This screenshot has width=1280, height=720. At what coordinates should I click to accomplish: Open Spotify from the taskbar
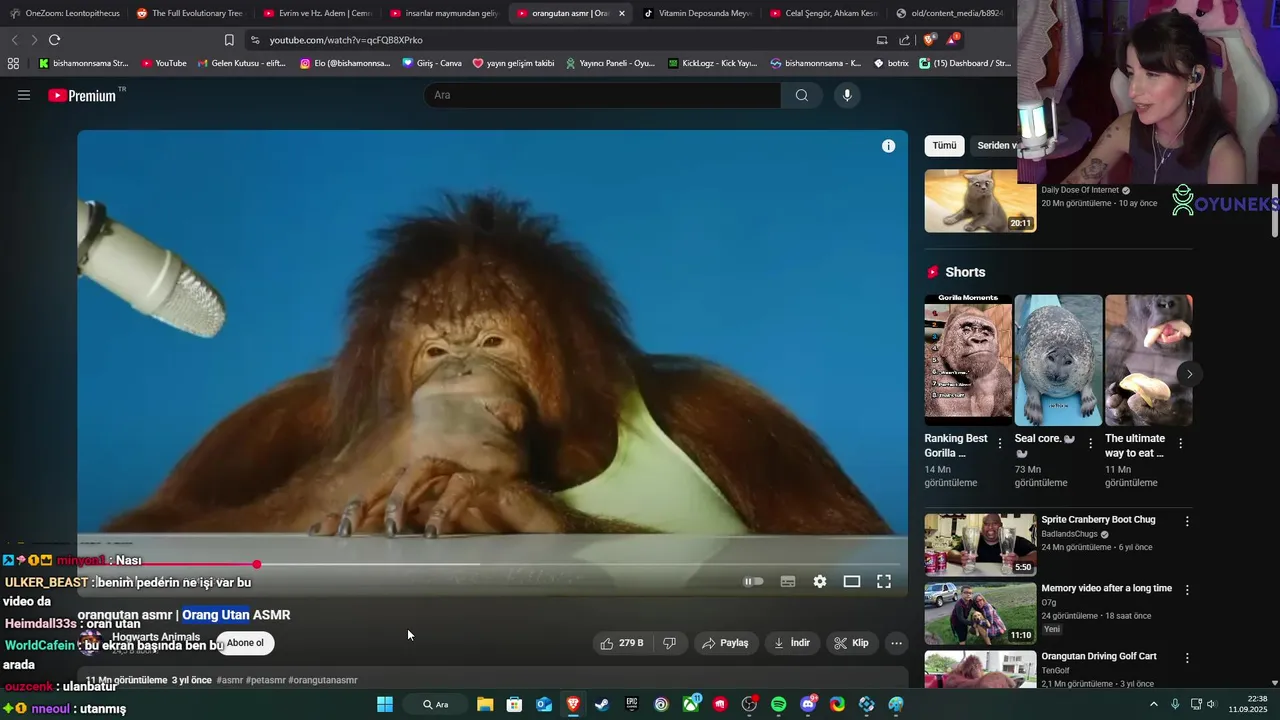[x=779, y=704]
